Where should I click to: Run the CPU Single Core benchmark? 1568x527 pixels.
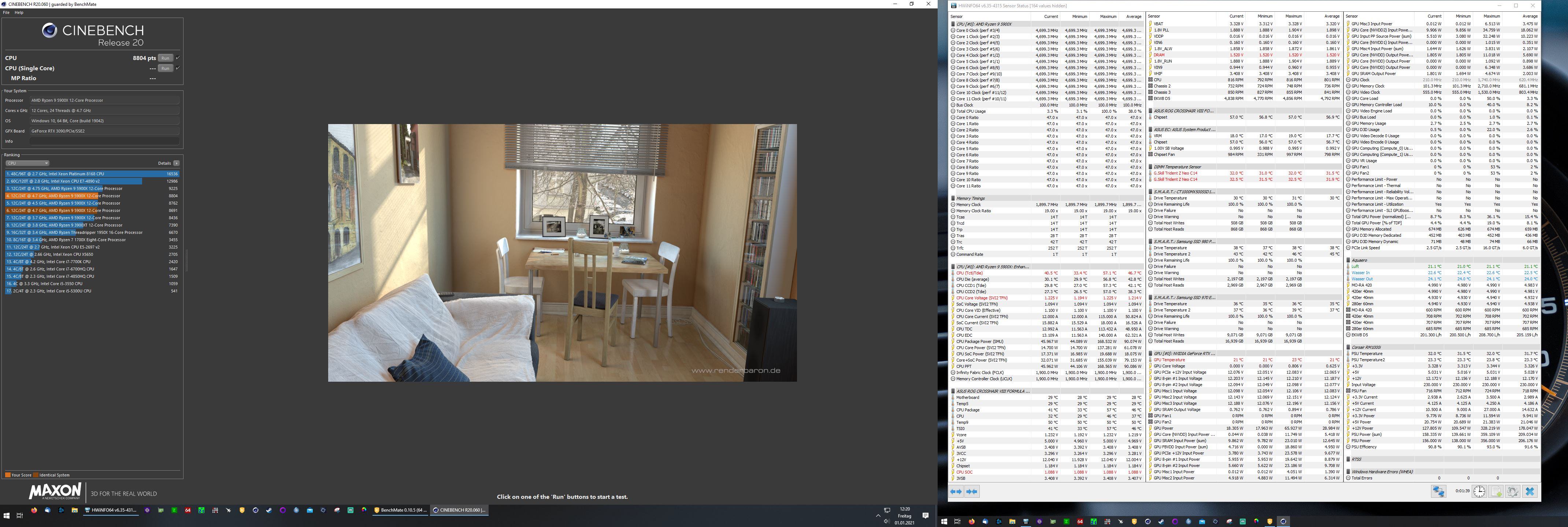click(165, 68)
